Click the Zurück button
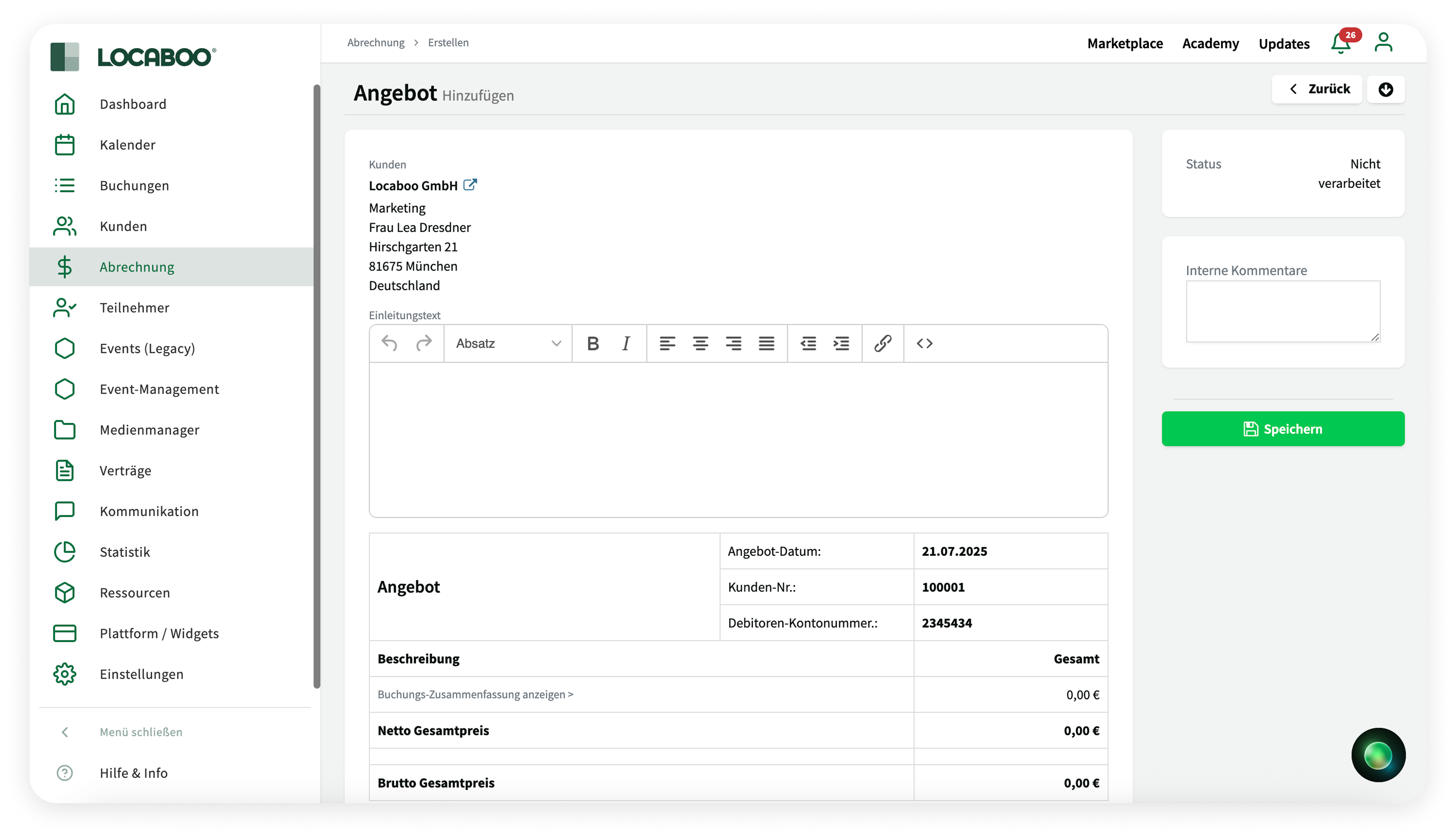This screenshot has height=838, width=1456. click(1317, 89)
